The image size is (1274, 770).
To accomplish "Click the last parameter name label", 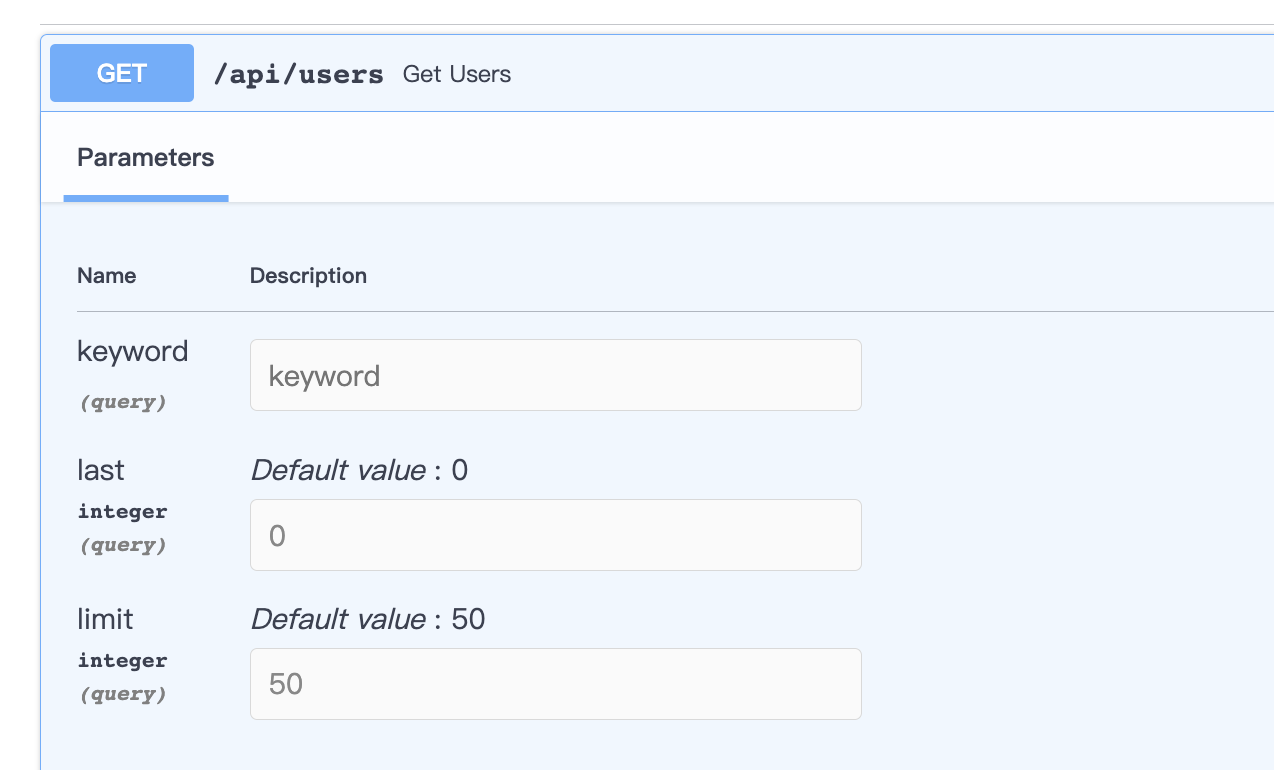I will pyautogui.click(x=101, y=470).
